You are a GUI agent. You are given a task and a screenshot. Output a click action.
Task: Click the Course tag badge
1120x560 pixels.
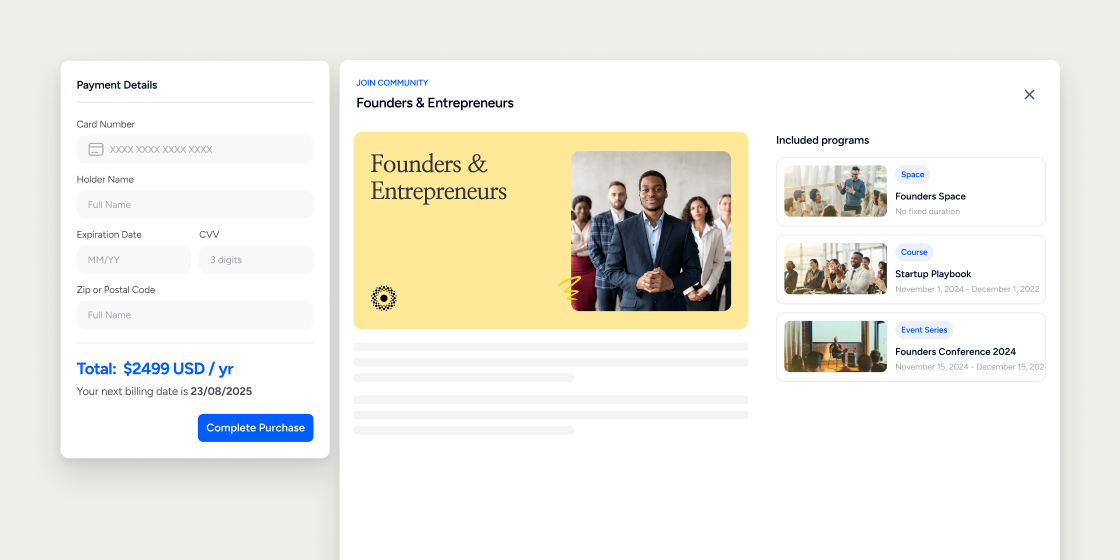(914, 252)
